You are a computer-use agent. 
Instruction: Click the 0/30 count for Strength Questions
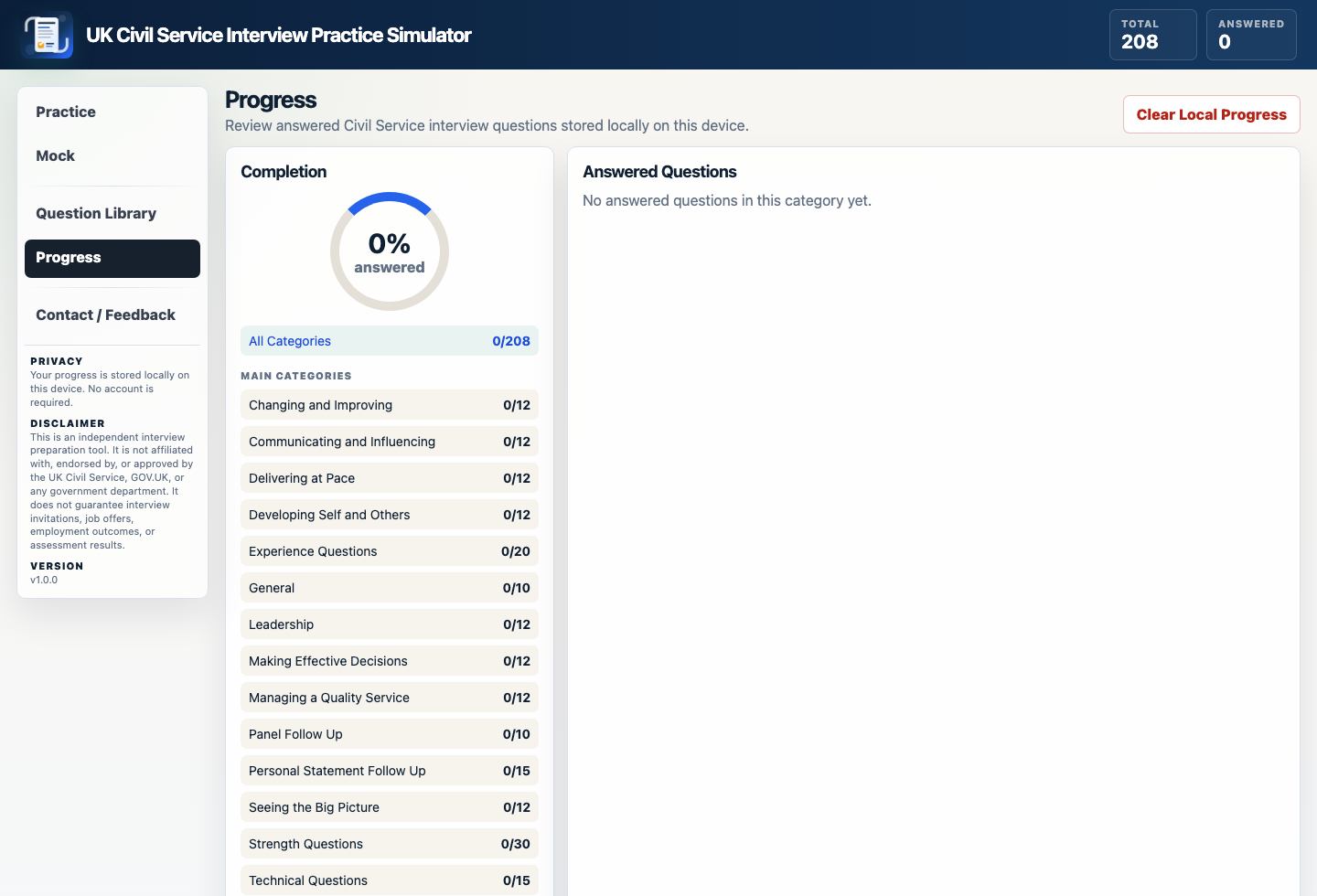516,844
